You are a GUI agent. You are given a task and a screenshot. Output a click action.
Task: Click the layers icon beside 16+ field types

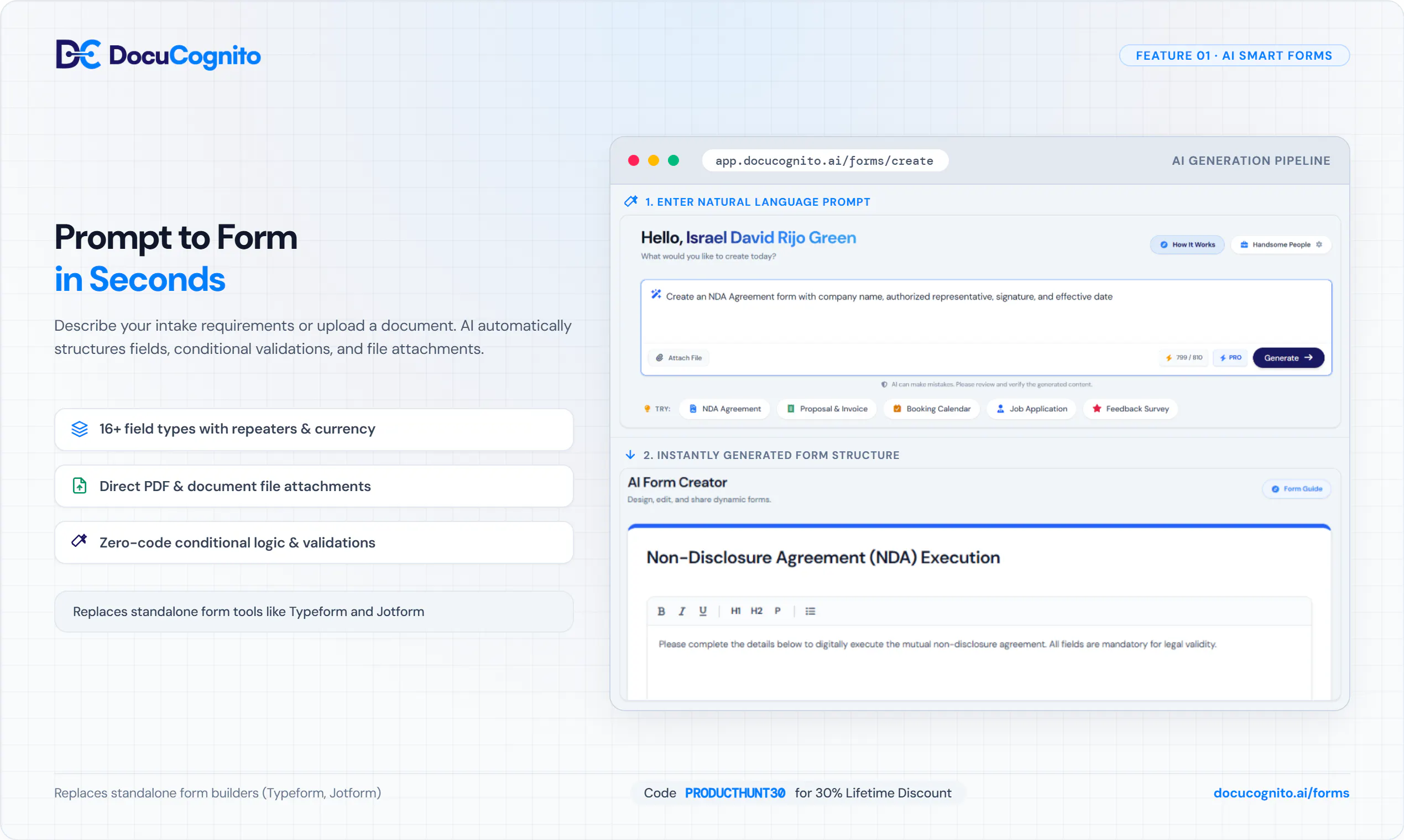pyautogui.click(x=80, y=429)
